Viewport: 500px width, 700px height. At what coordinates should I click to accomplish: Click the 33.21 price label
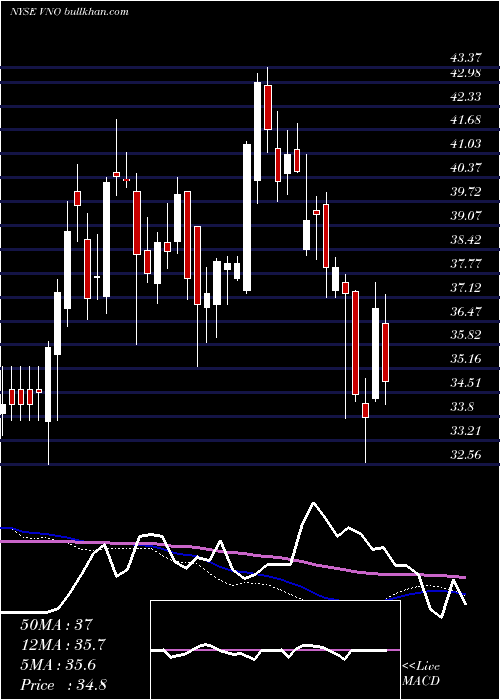pos(466,431)
